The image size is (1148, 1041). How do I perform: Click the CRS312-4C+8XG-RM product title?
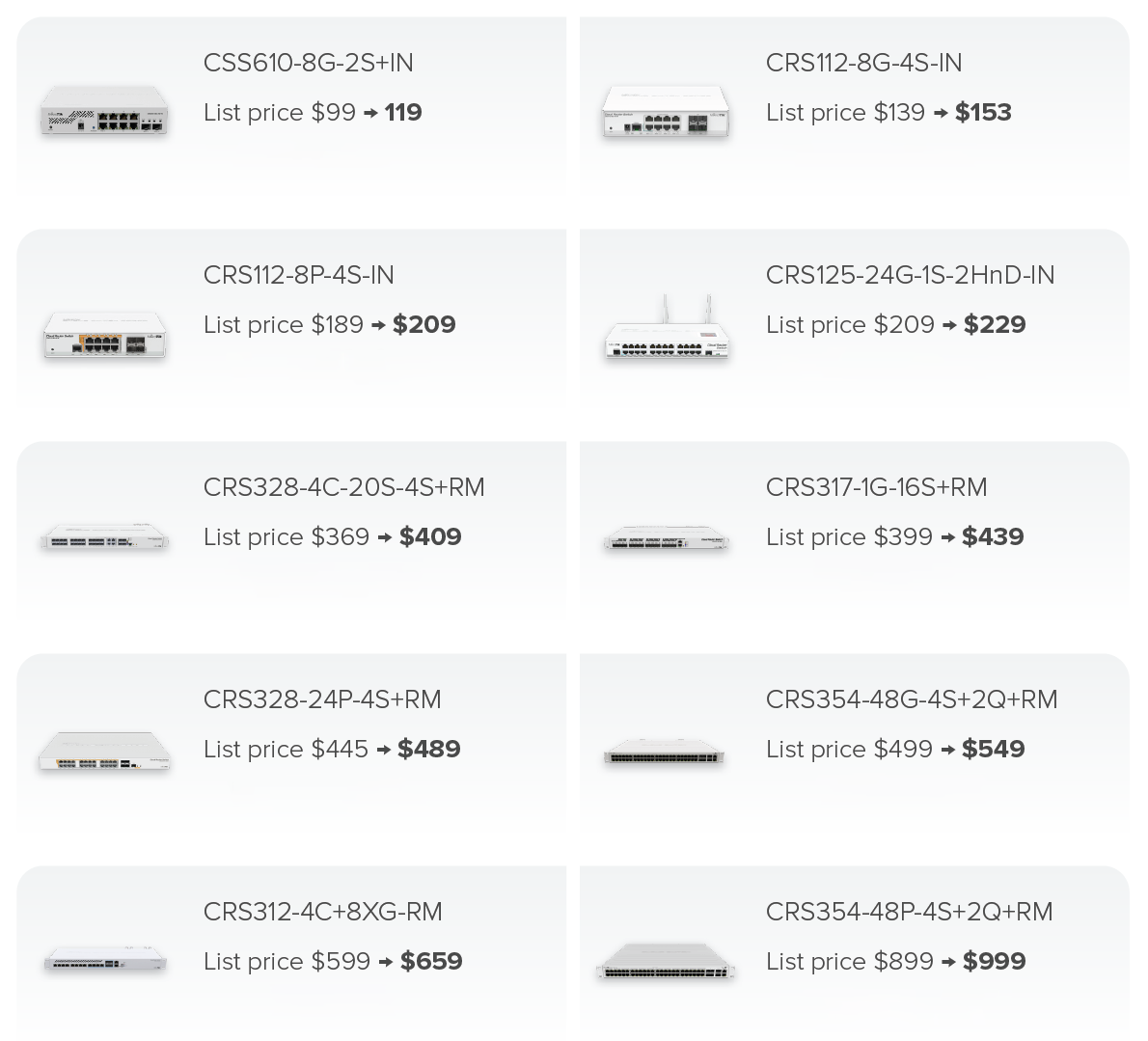[322, 912]
